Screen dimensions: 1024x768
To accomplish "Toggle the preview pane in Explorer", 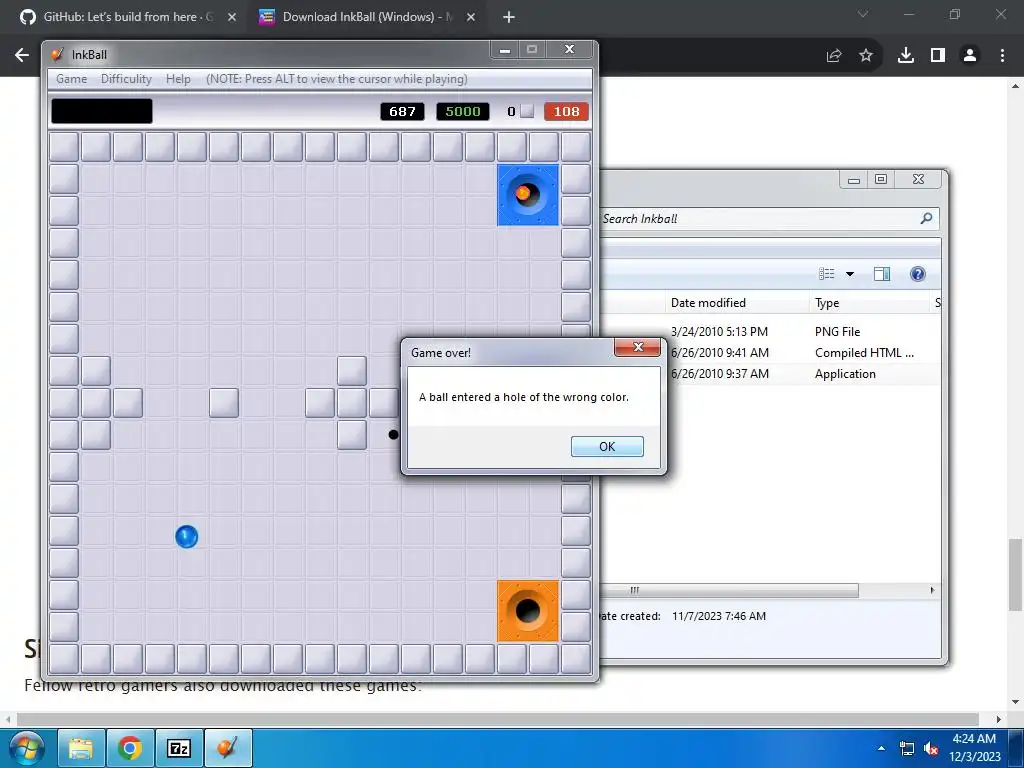I will 882,274.
